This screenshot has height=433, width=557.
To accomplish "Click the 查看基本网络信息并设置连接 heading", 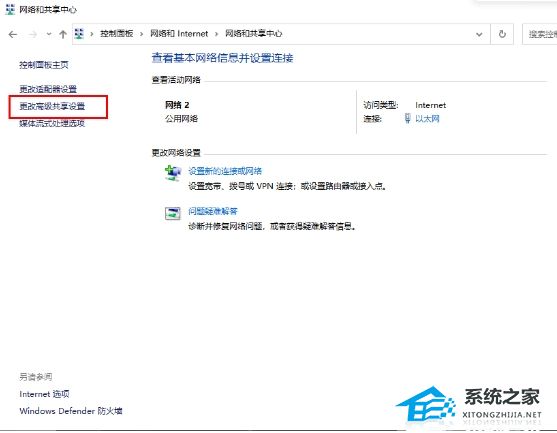I will [x=222, y=58].
